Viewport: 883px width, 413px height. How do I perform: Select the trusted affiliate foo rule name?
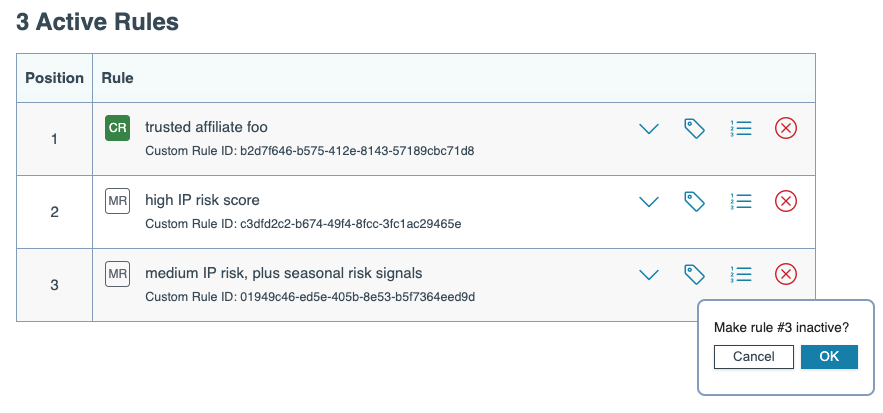point(206,127)
